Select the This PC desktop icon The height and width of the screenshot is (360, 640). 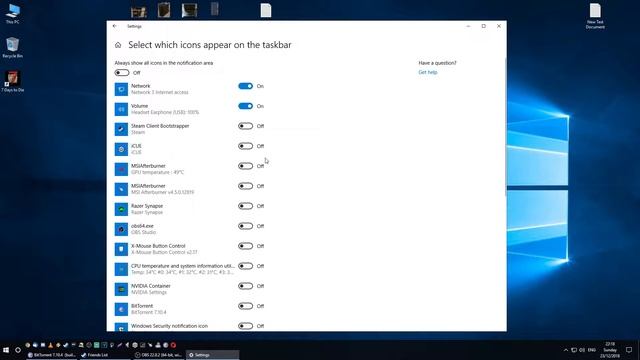click(13, 13)
